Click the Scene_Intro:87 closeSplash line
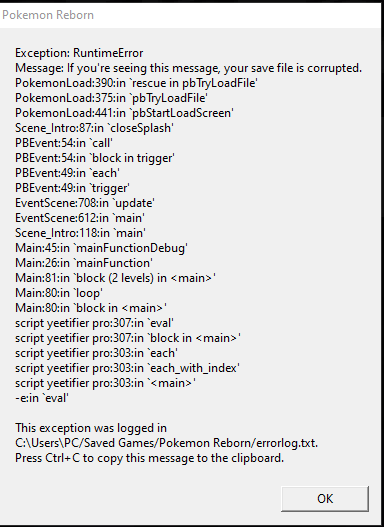384x527 pixels. [x=94, y=128]
